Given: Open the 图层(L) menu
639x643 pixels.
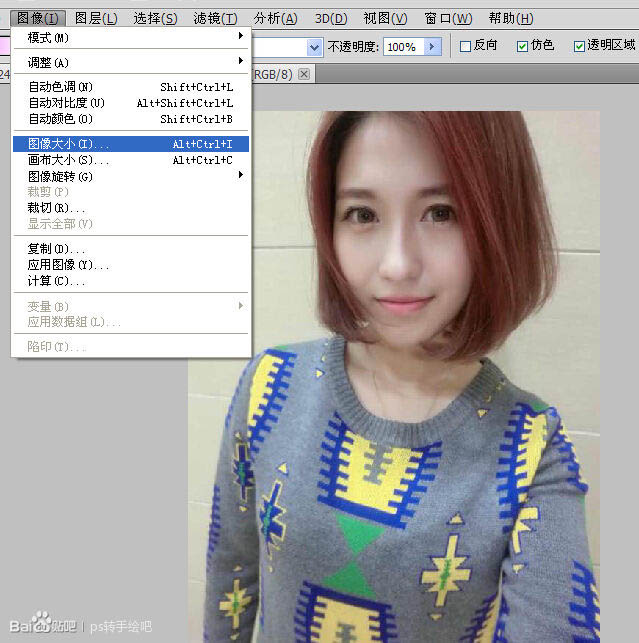Looking at the screenshot, I should [96, 18].
